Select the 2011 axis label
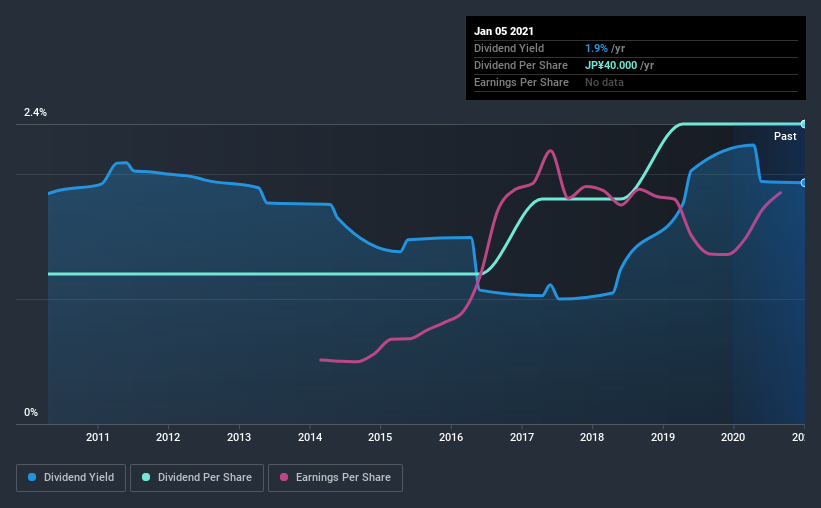This screenshot has height=508, width=821. (97, 437)
